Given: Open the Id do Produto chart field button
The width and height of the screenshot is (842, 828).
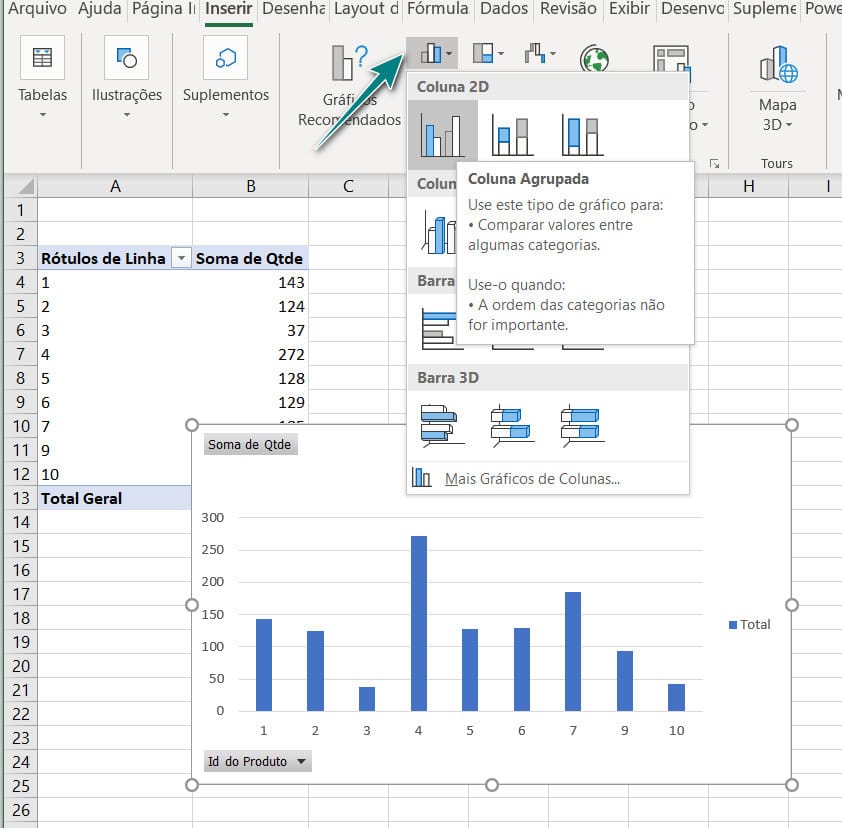Looking at the screenshot, I should (257, 761).
